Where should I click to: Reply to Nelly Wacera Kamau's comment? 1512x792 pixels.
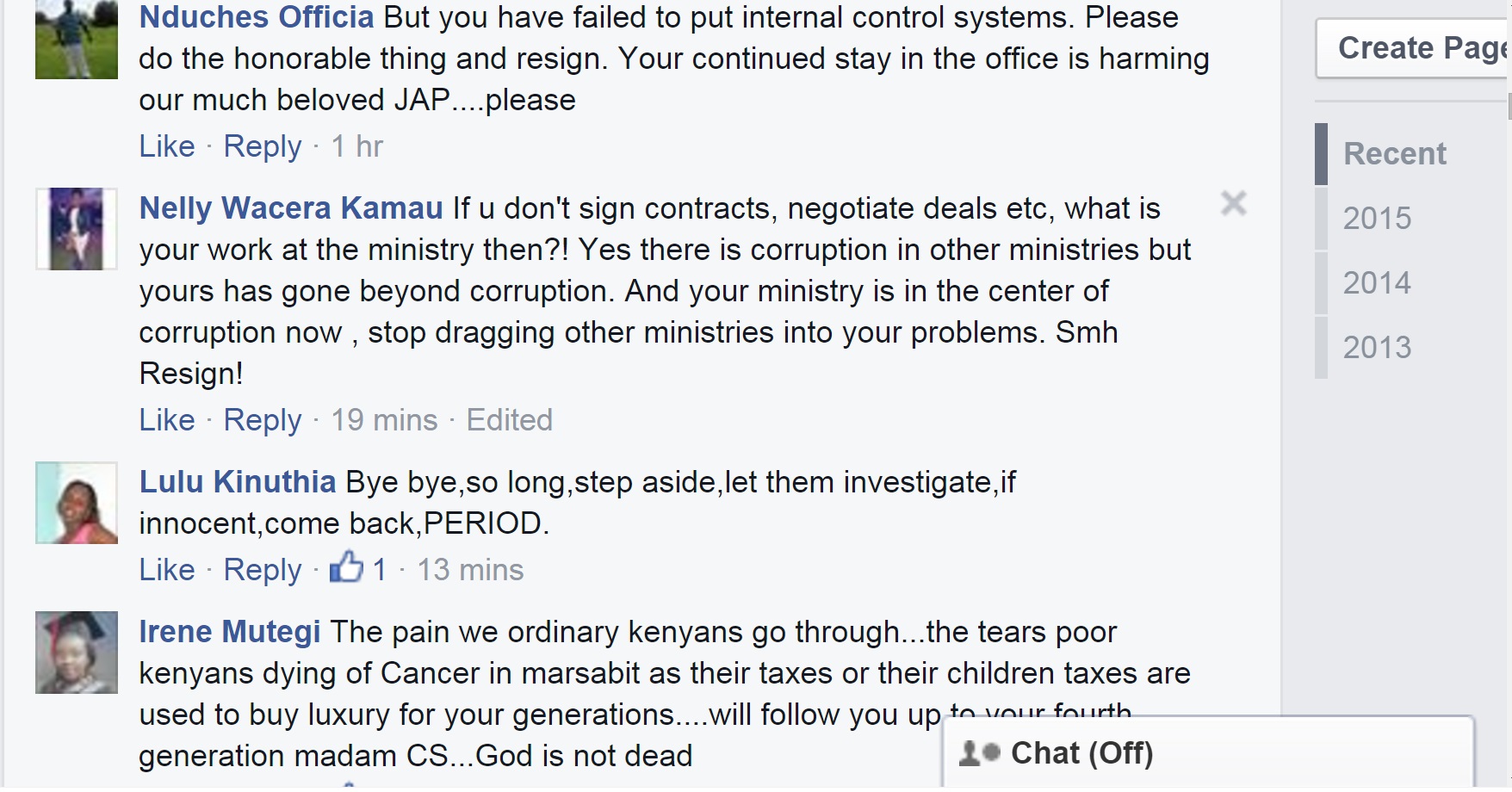263,420
